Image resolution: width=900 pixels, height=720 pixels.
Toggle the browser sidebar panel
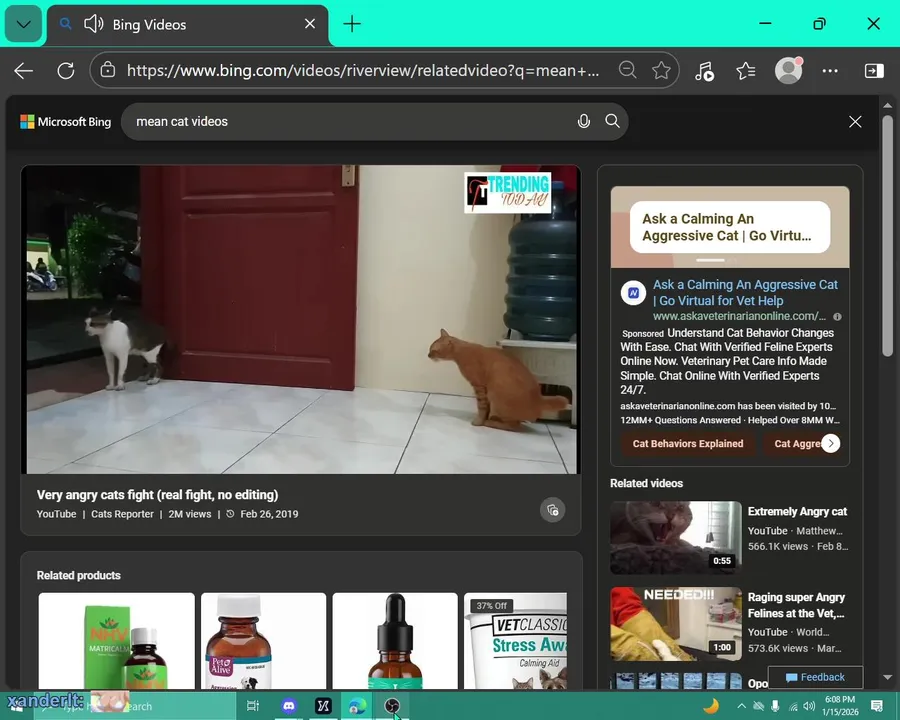point(874,71)
